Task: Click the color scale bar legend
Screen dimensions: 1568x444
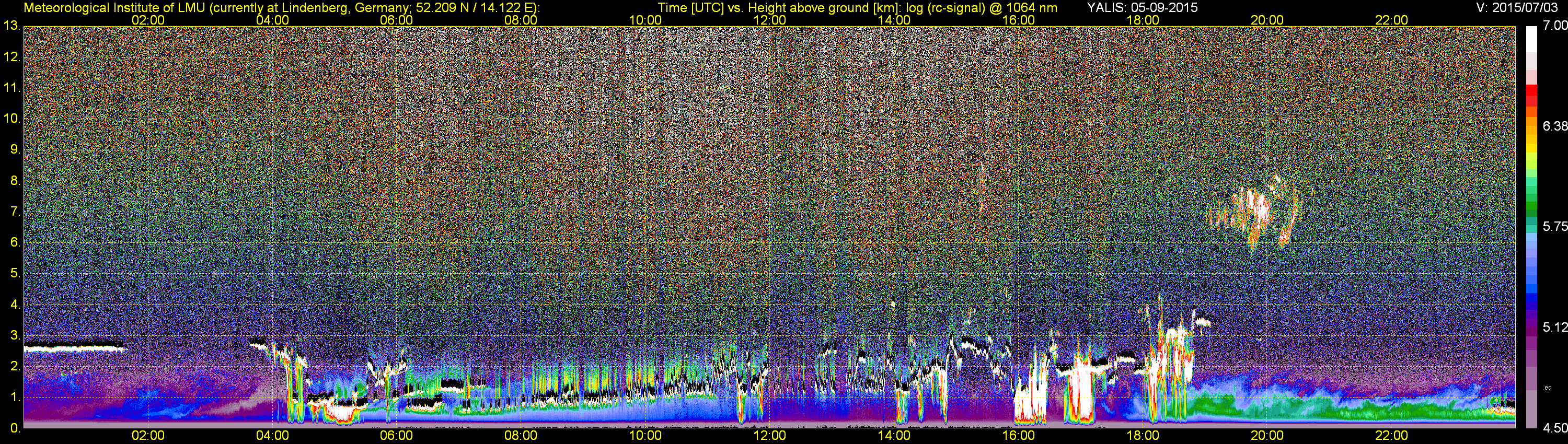Action: click(x=1531, y=227)
